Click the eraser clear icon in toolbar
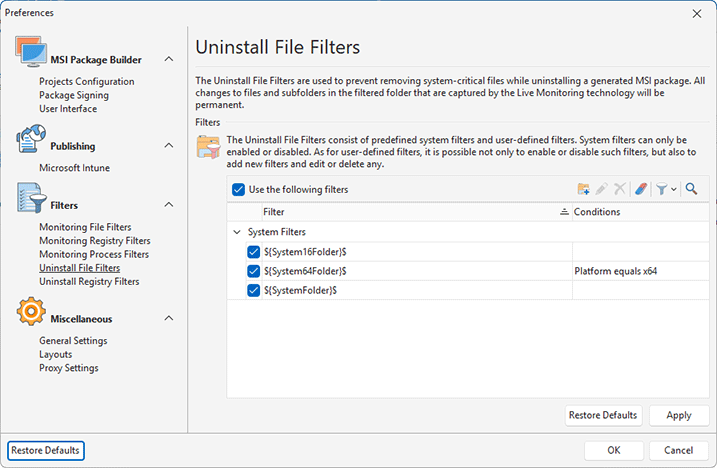717x468 pixels. click(641, 189)
